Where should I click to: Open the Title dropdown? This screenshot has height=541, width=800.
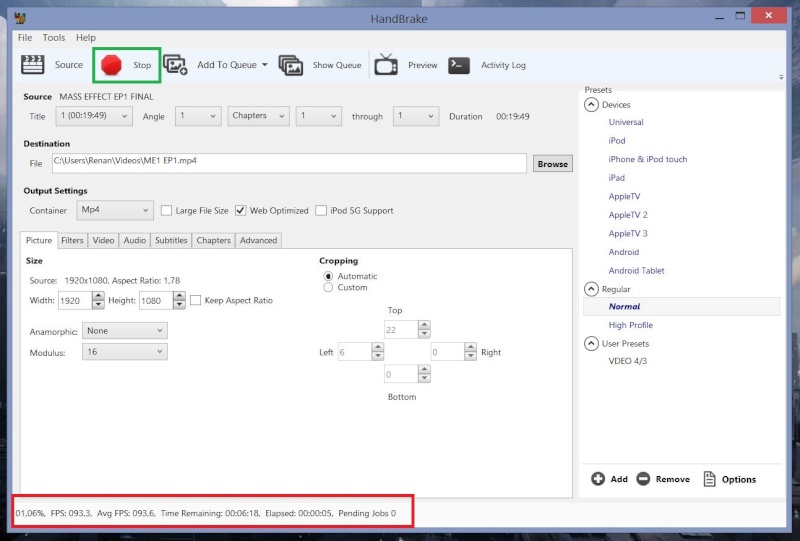[94, 116]
